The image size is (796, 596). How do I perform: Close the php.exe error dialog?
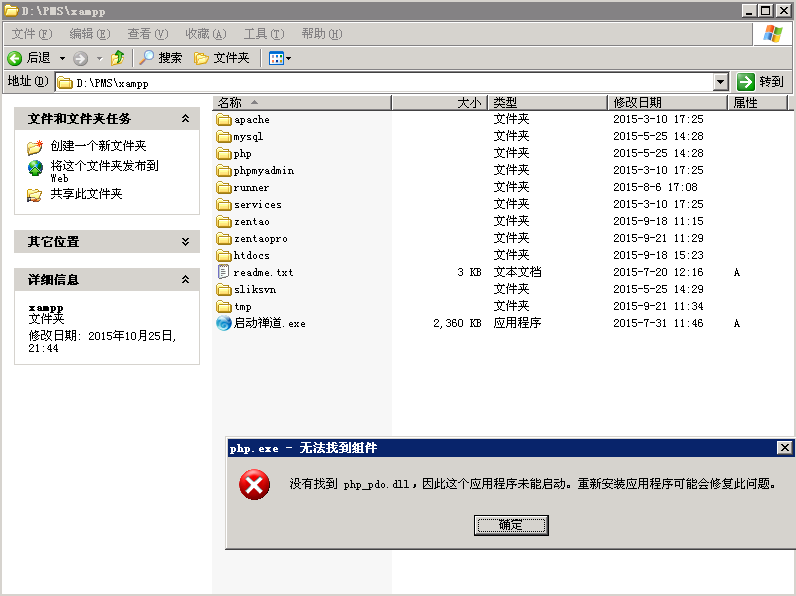(x=784, y=448)
